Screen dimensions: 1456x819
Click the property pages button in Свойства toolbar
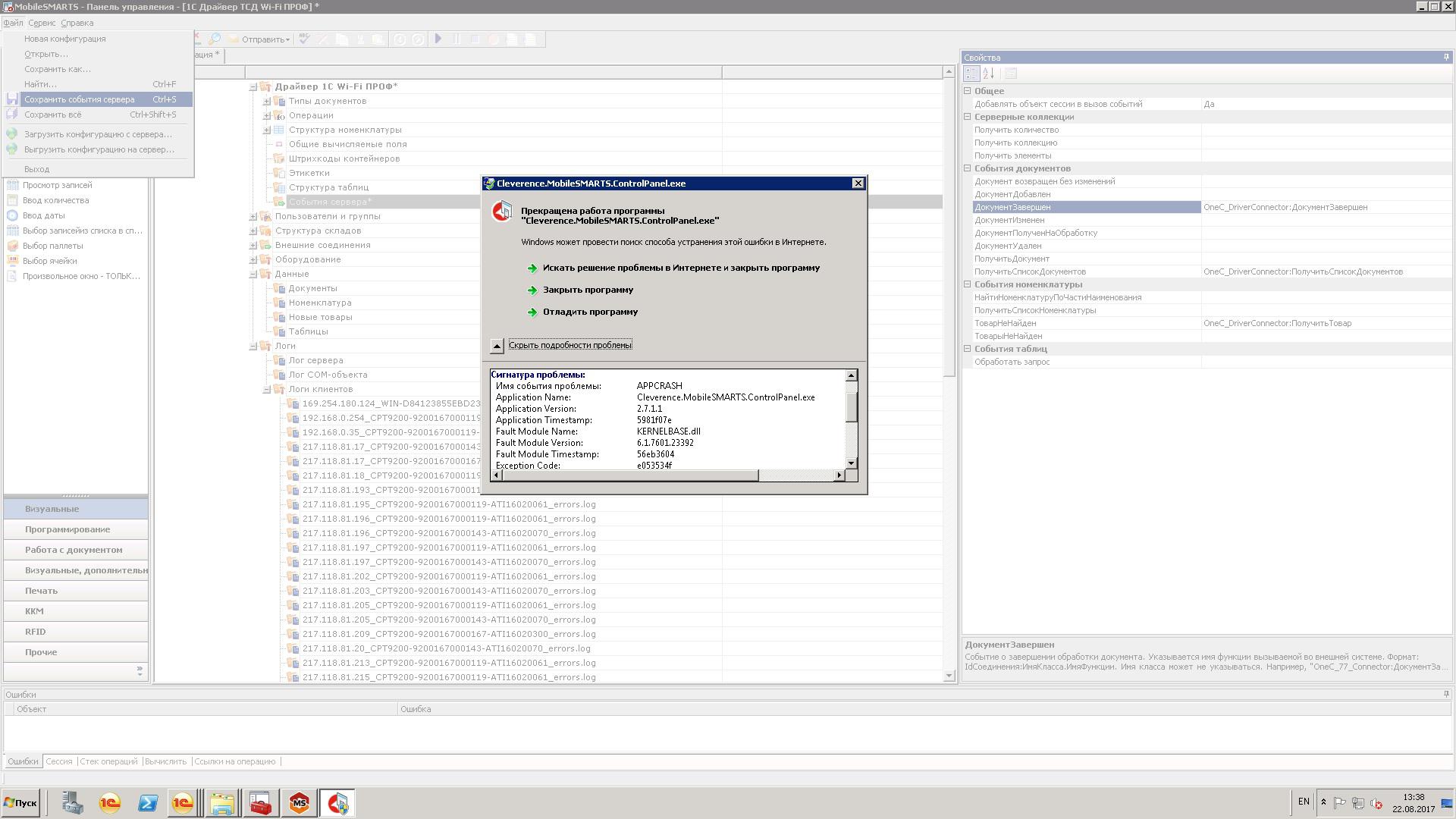coord(1010,74)
